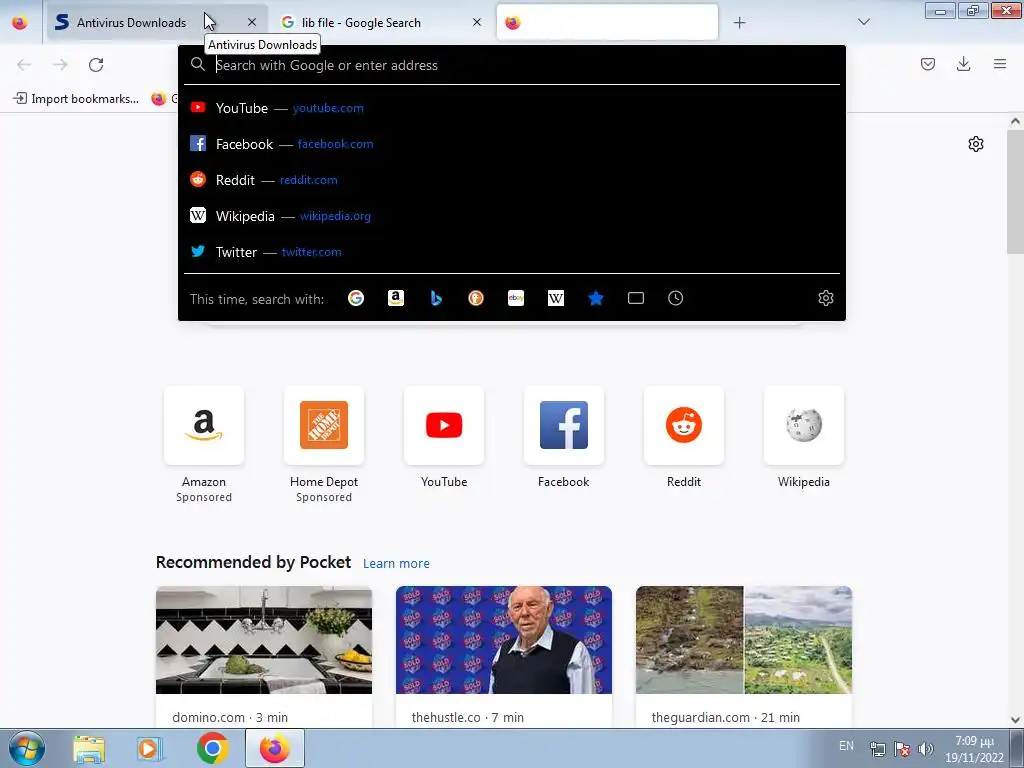Click scrollbar up arrow
The width and height of the screenshot is (1024, 768).
tap(1015, 121)
